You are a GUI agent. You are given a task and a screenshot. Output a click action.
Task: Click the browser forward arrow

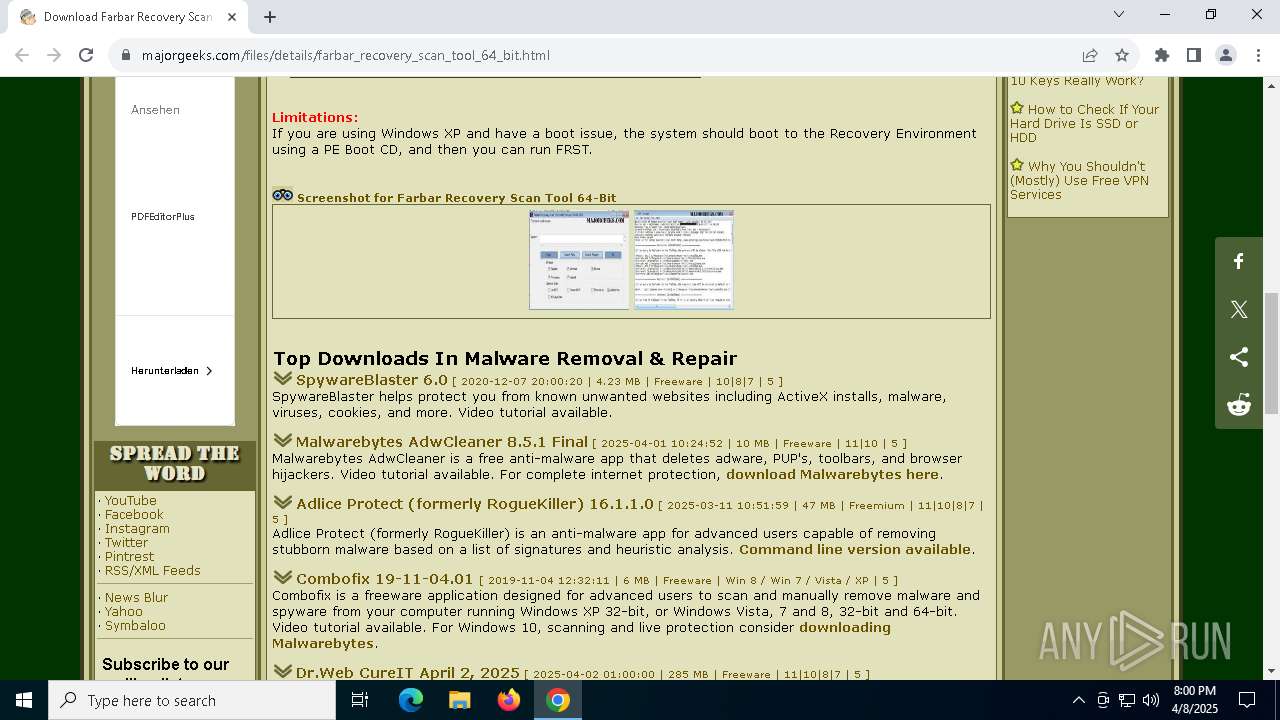[54, 55]
